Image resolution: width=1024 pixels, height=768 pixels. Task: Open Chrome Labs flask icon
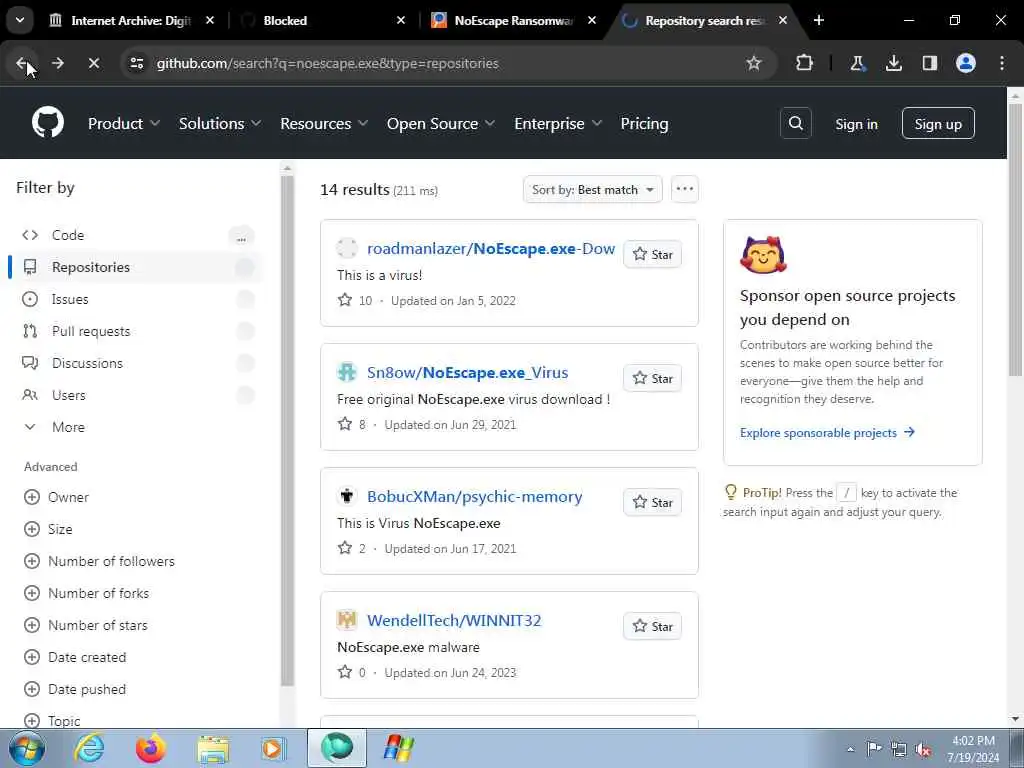coord(857,63)
